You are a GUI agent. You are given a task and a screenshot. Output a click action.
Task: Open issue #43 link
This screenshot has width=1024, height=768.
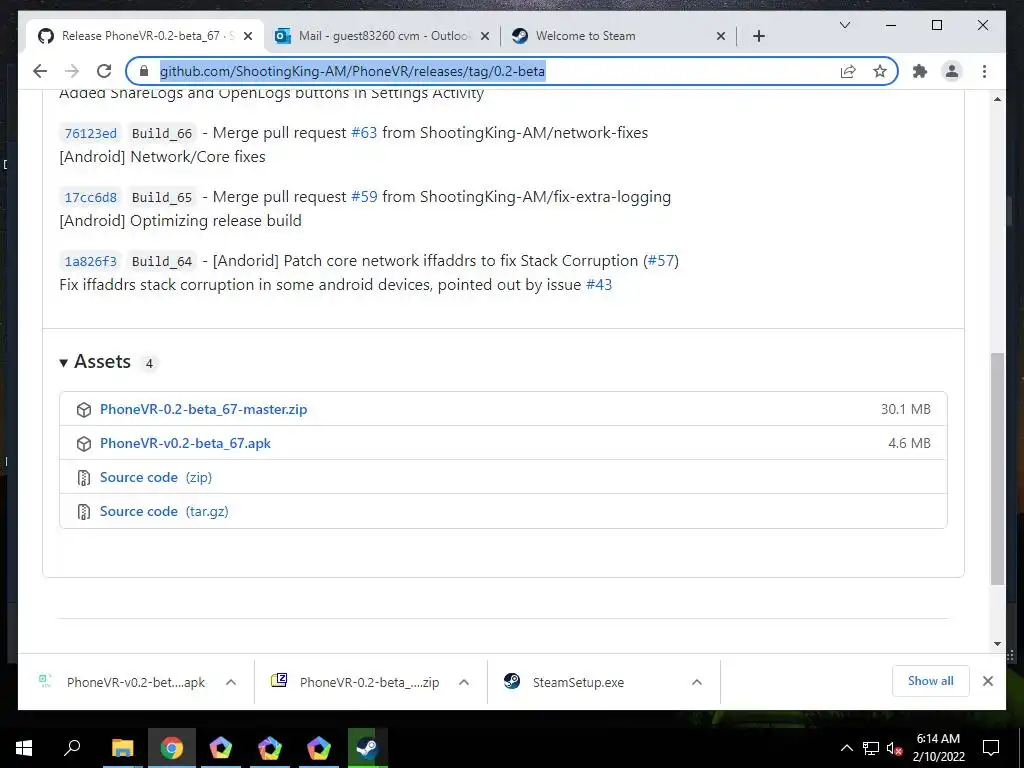599,285
